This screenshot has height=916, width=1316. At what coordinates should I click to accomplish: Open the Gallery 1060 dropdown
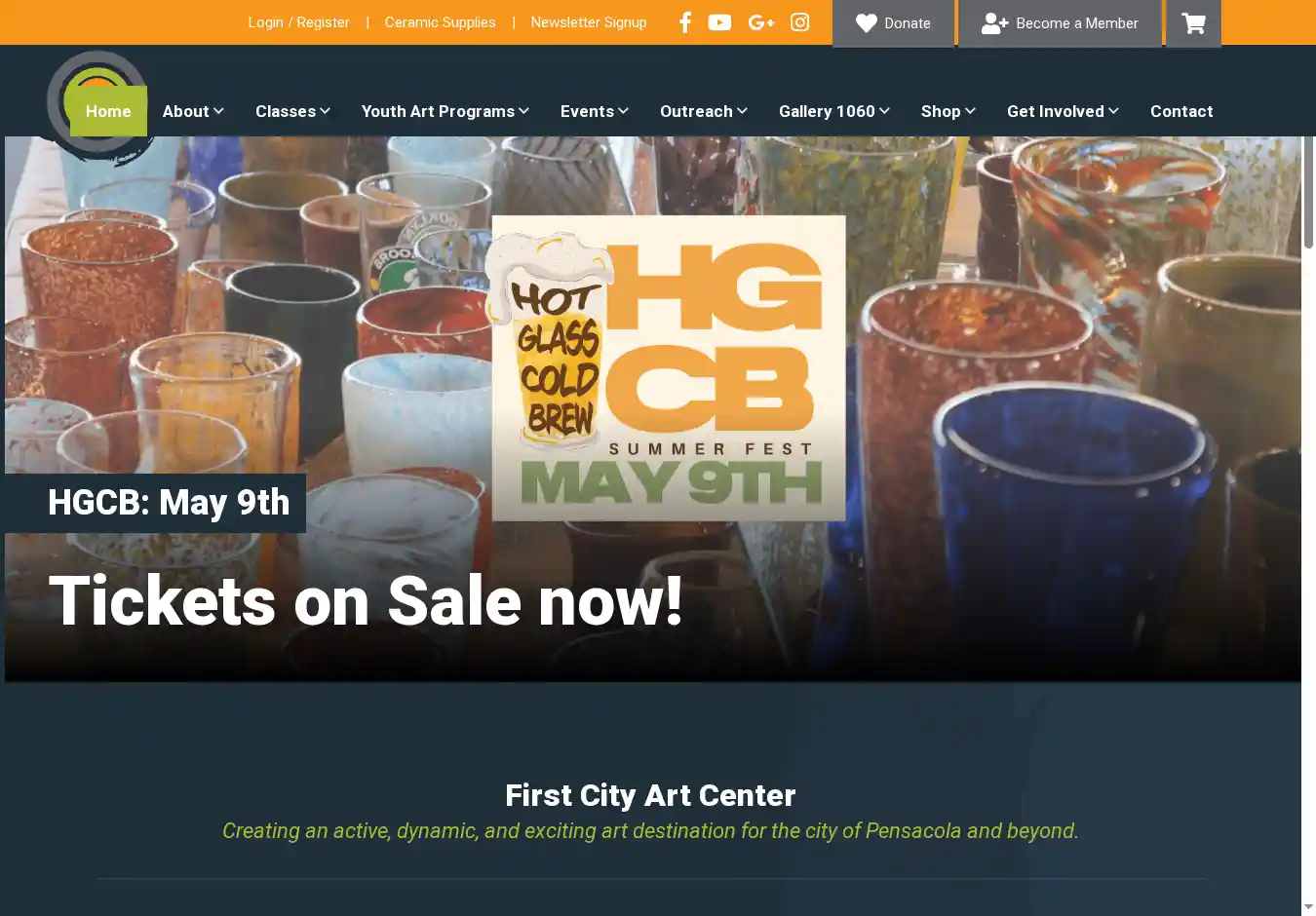pos(834,111)
